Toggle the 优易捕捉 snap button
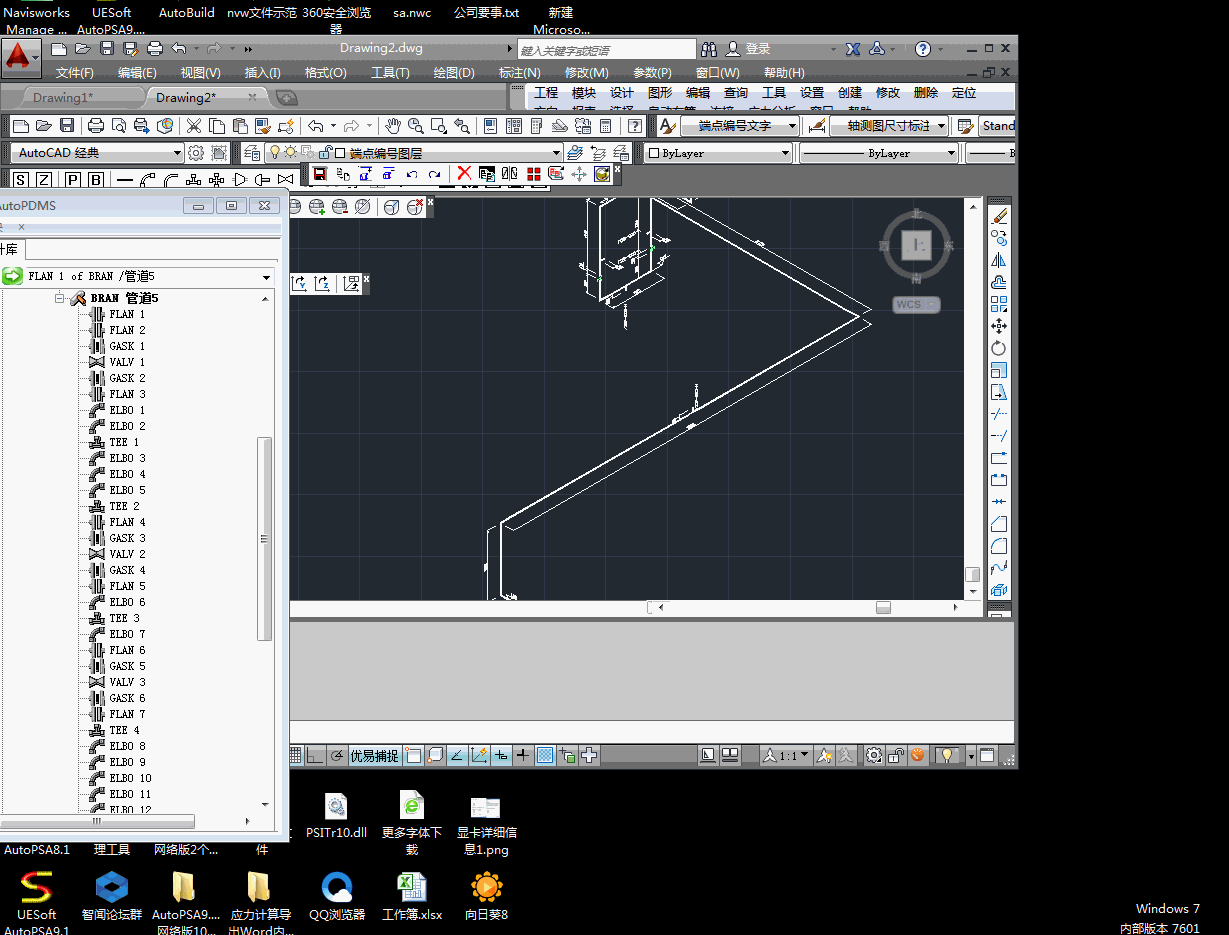The image size is (1229, 935). [374, 756]
